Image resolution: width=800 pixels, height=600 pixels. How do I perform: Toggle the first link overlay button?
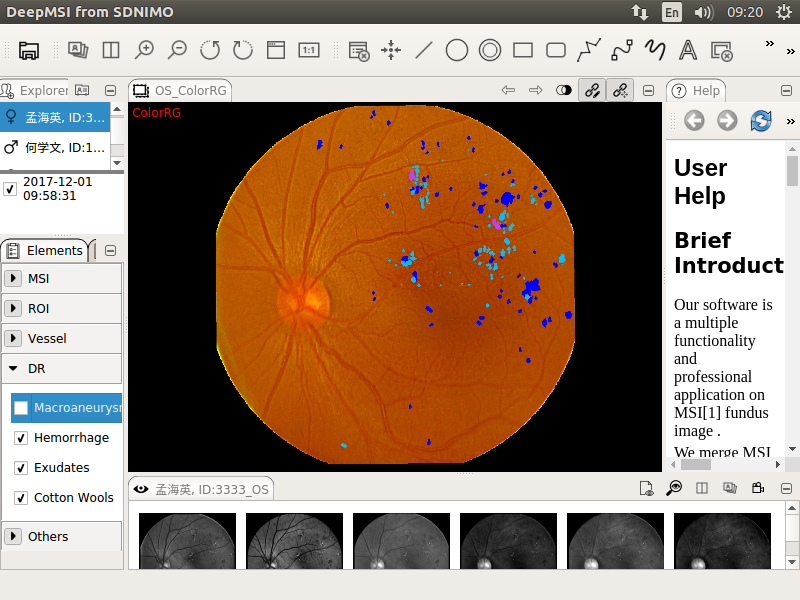[592, 90]
